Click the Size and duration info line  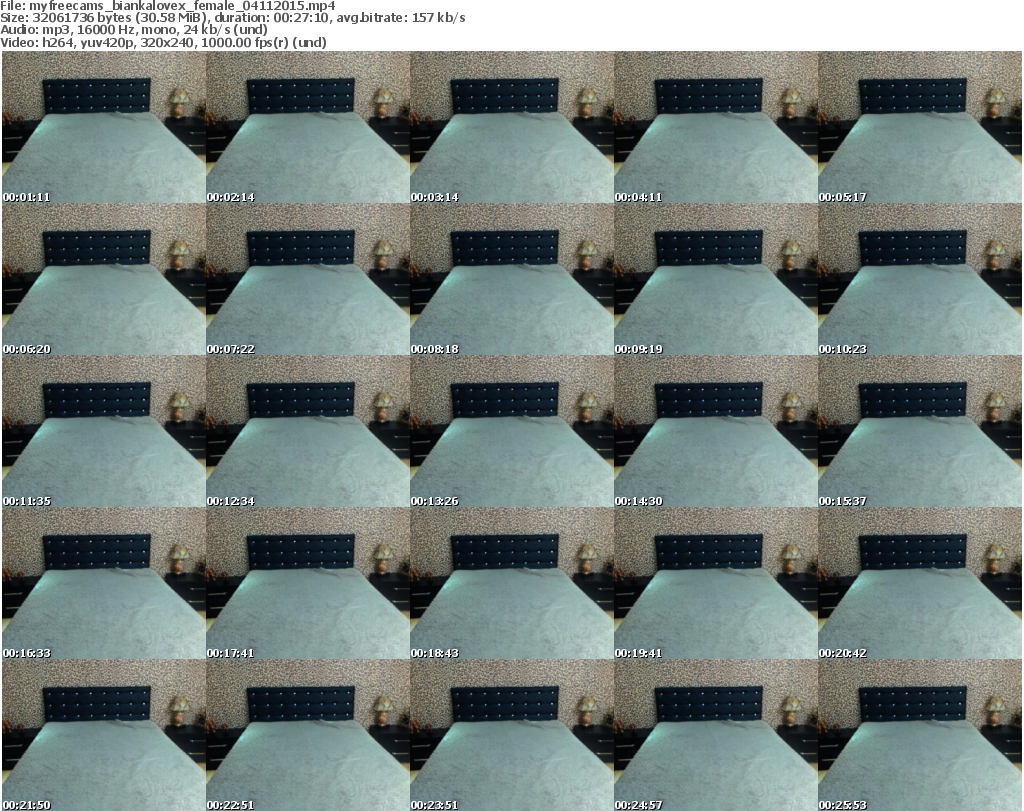tap(232, 18)
